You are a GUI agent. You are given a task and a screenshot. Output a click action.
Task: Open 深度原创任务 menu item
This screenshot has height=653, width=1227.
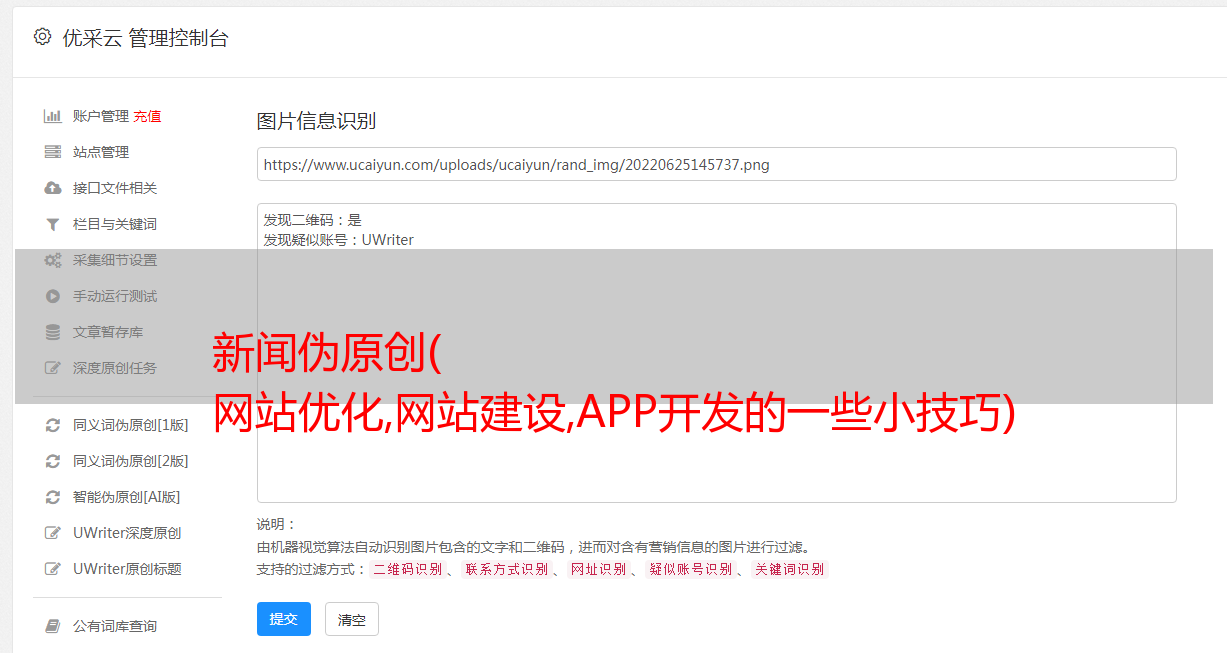click(115, 368)
